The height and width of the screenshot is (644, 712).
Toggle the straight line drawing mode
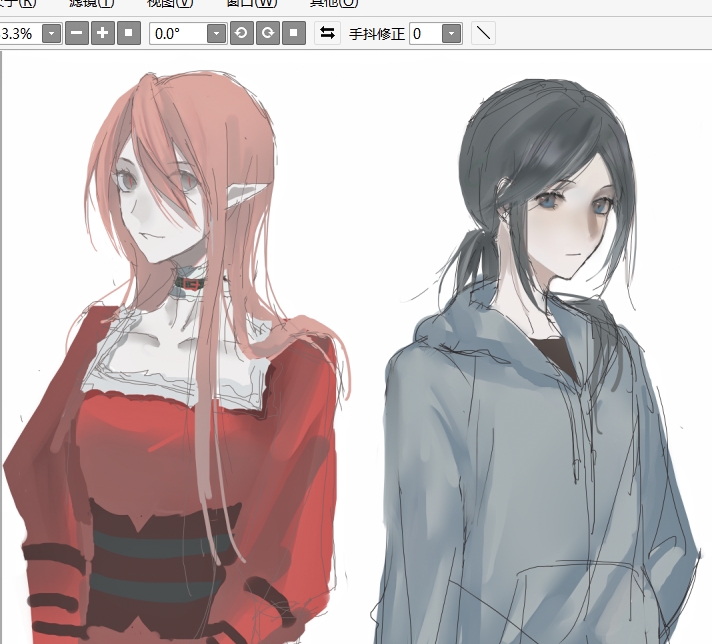(483, 33)
